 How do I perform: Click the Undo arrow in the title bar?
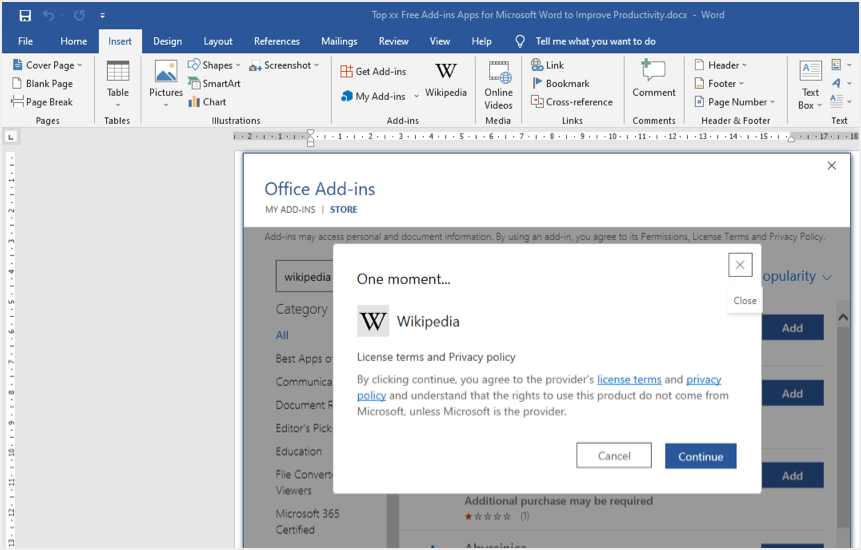(48, 15)
